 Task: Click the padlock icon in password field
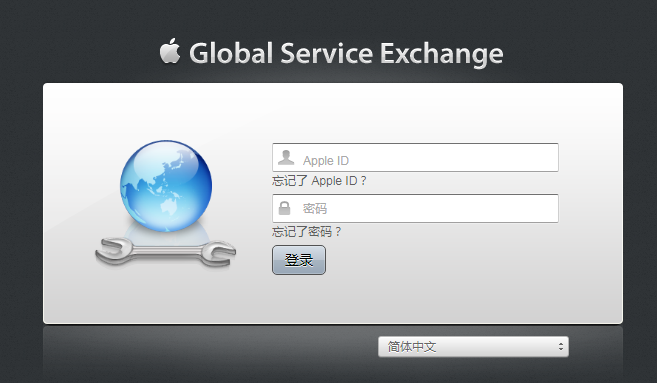pos(285,208)
